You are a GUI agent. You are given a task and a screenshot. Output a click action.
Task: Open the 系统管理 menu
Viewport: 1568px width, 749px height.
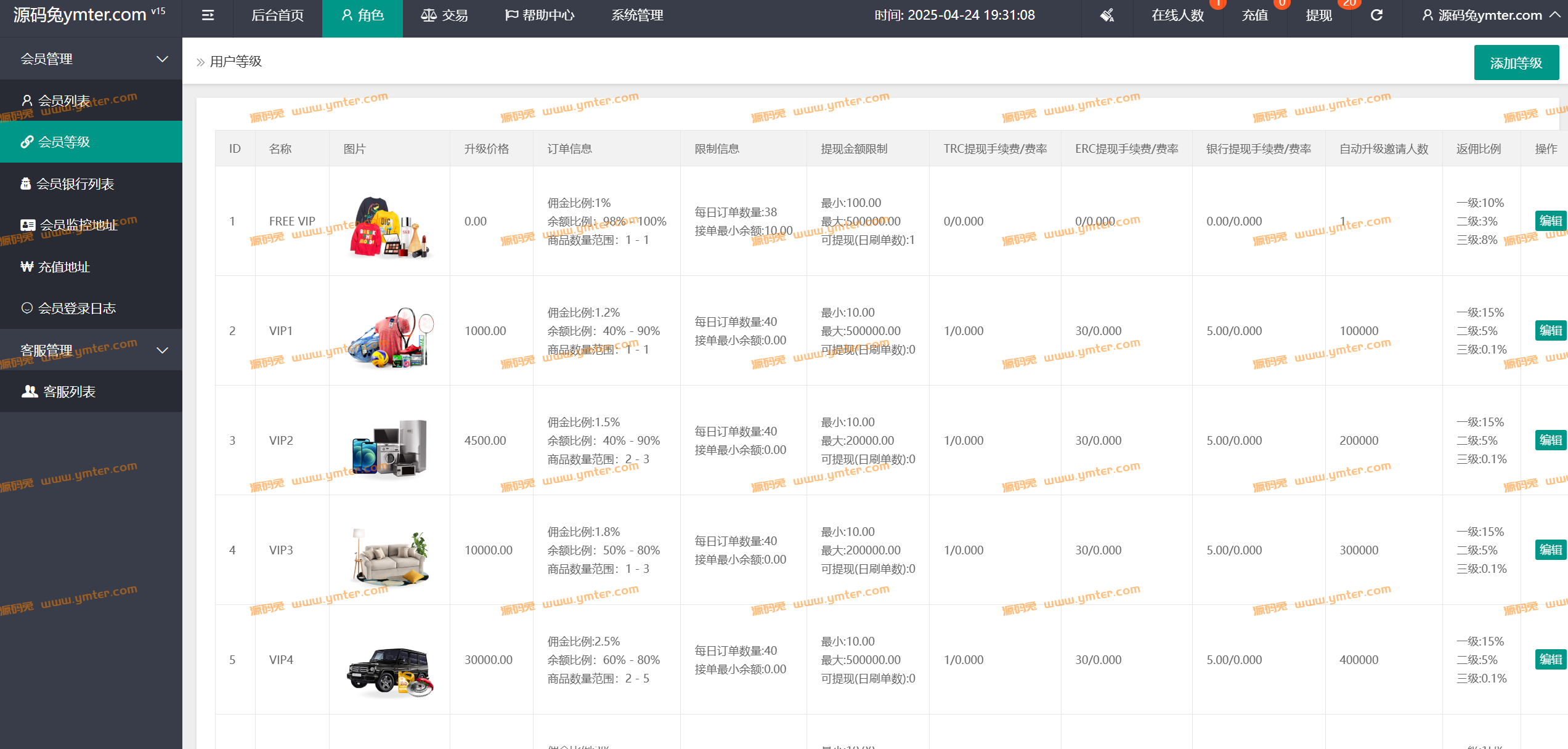coord(637,15)
